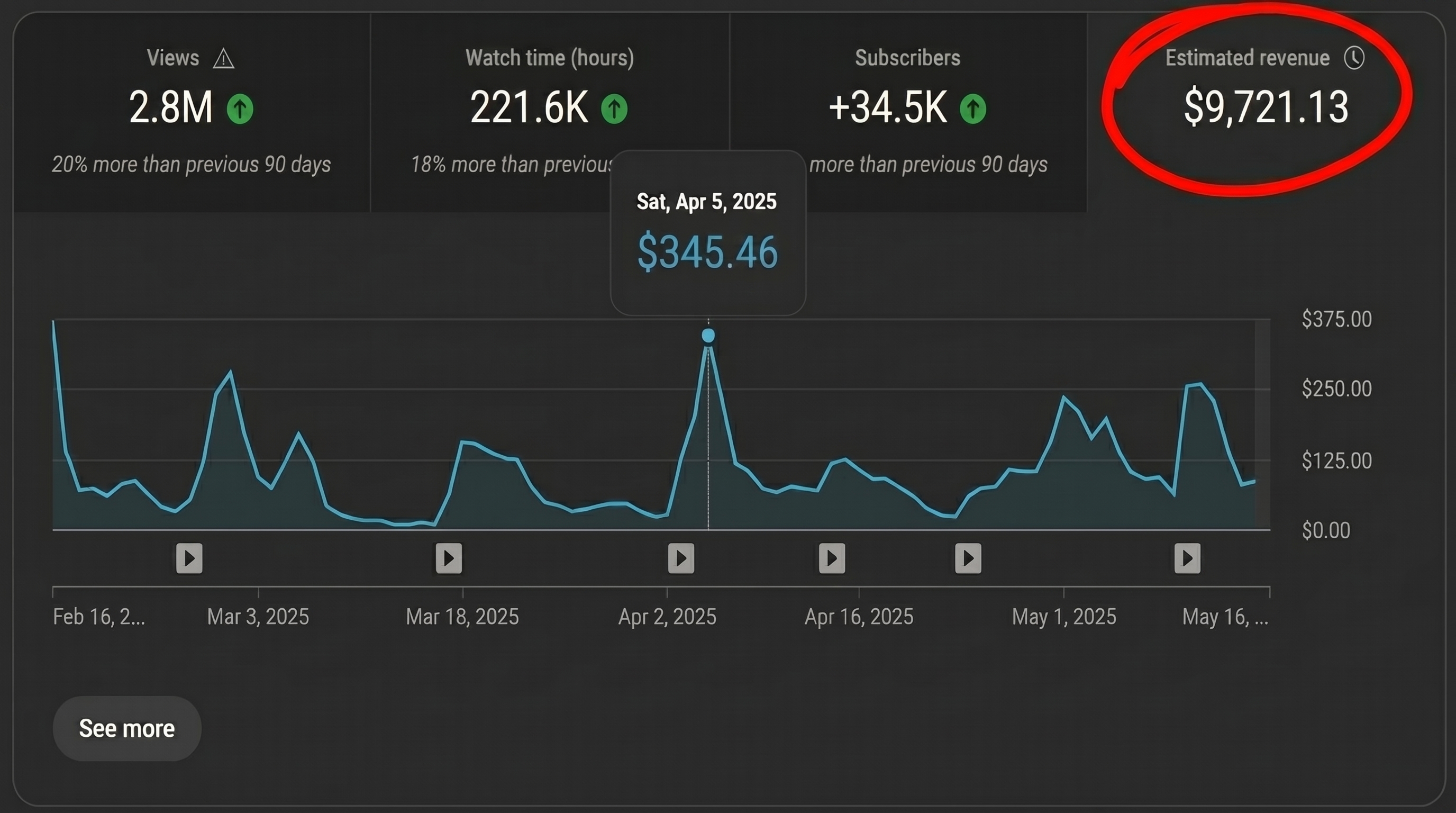
Task: Click the May 16 x-axis date label
Action: [1225, 616]
